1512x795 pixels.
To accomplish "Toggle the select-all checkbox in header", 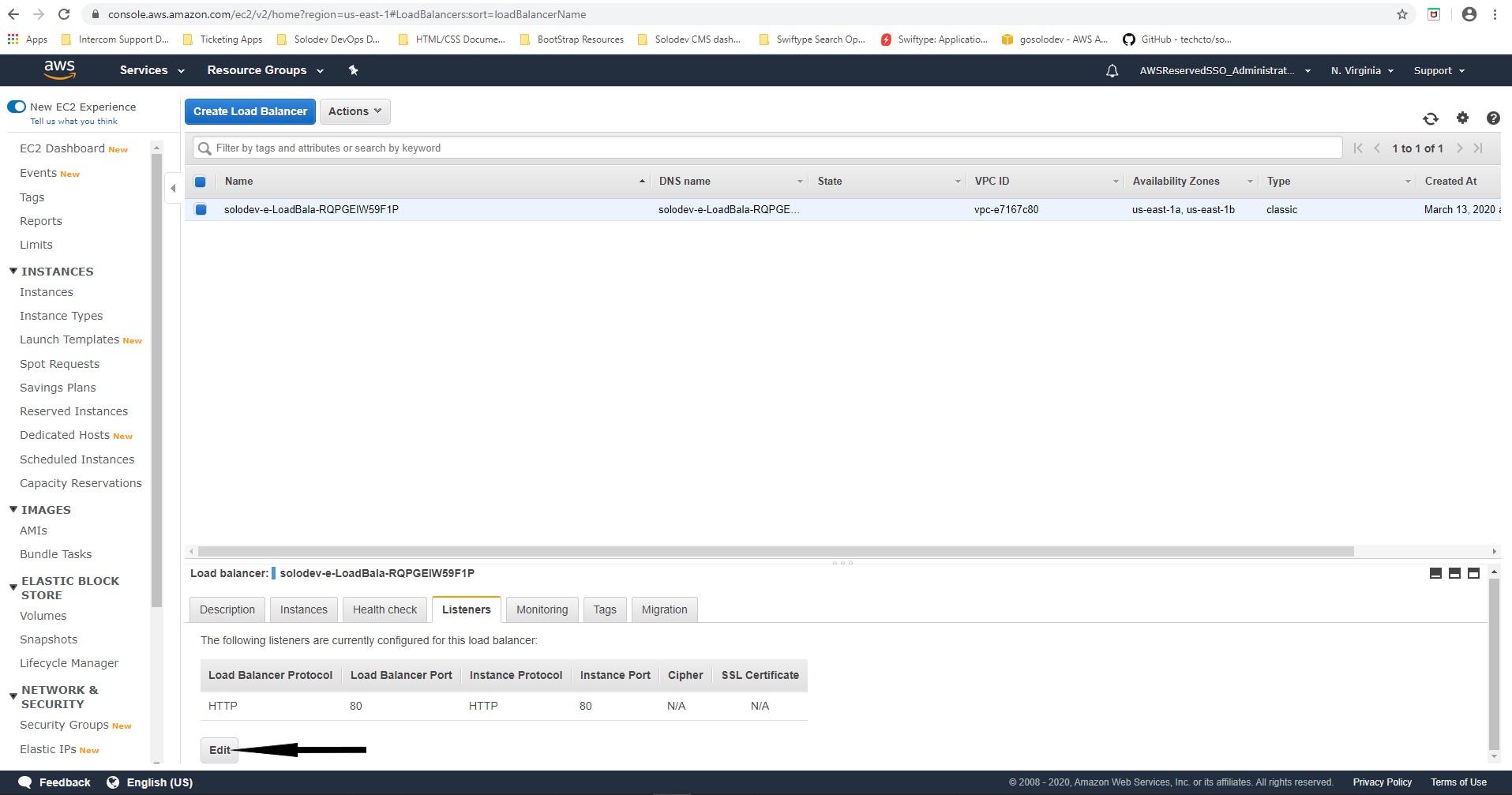I will [x=201, y=182].
